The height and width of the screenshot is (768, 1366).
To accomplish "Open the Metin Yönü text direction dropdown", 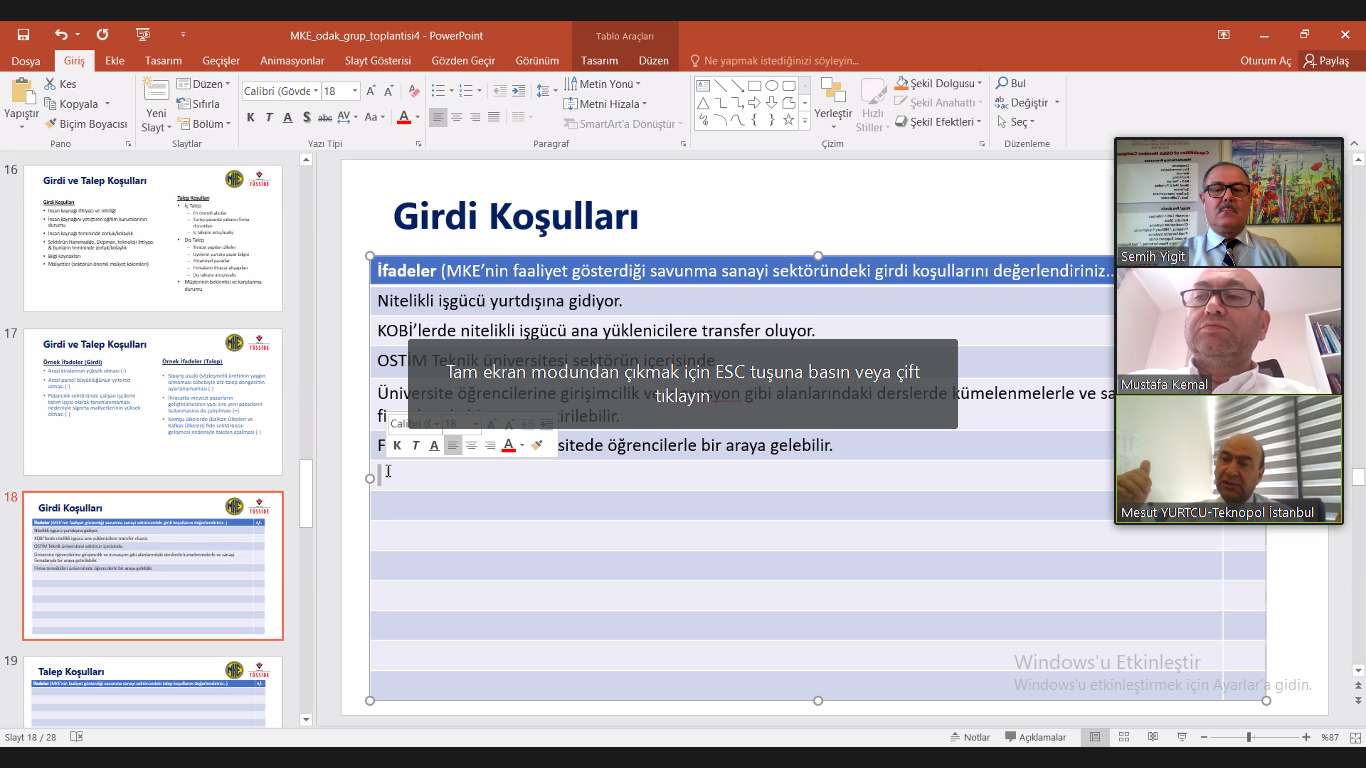I will [603, 84].
